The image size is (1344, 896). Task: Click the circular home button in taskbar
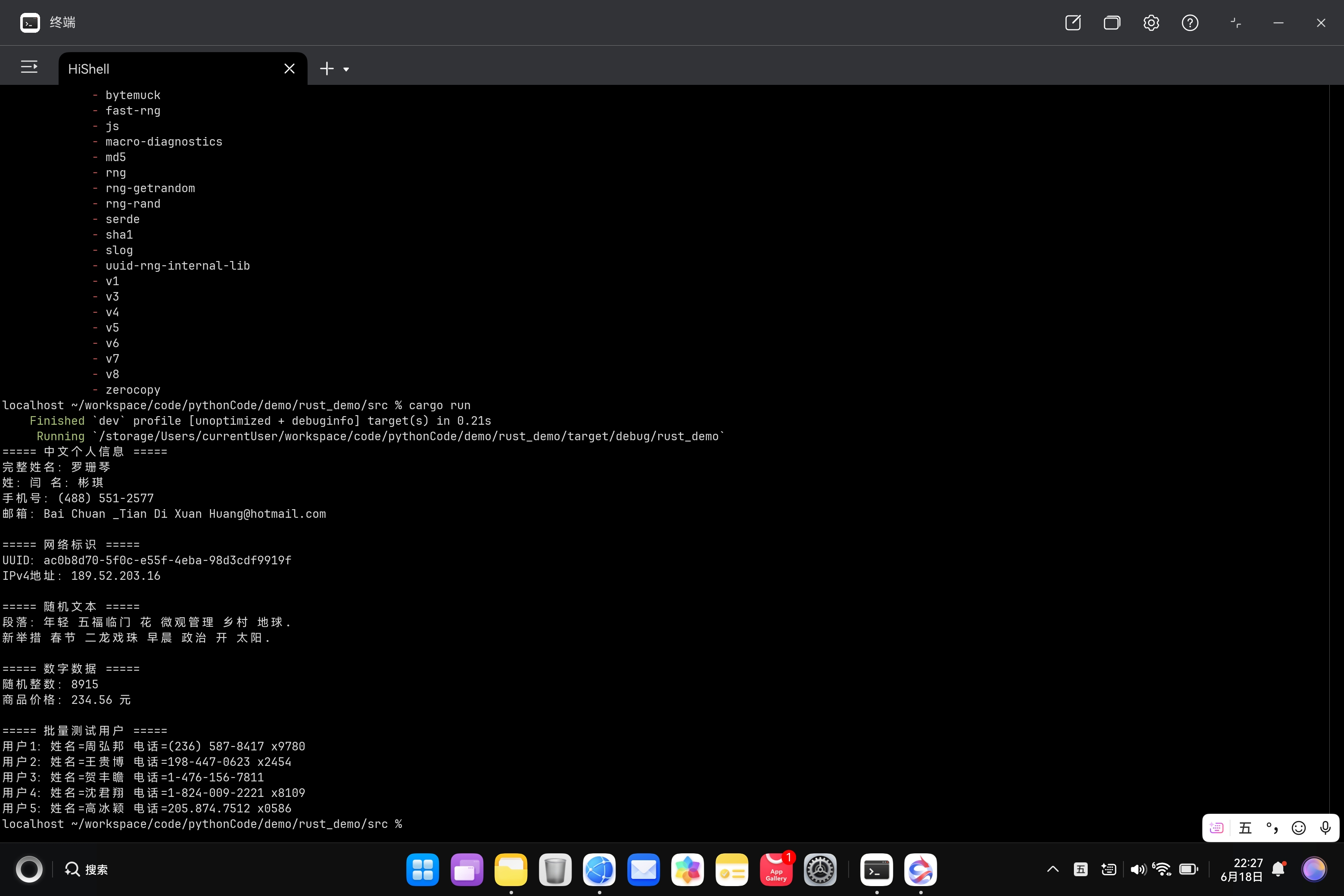(29, 869)
